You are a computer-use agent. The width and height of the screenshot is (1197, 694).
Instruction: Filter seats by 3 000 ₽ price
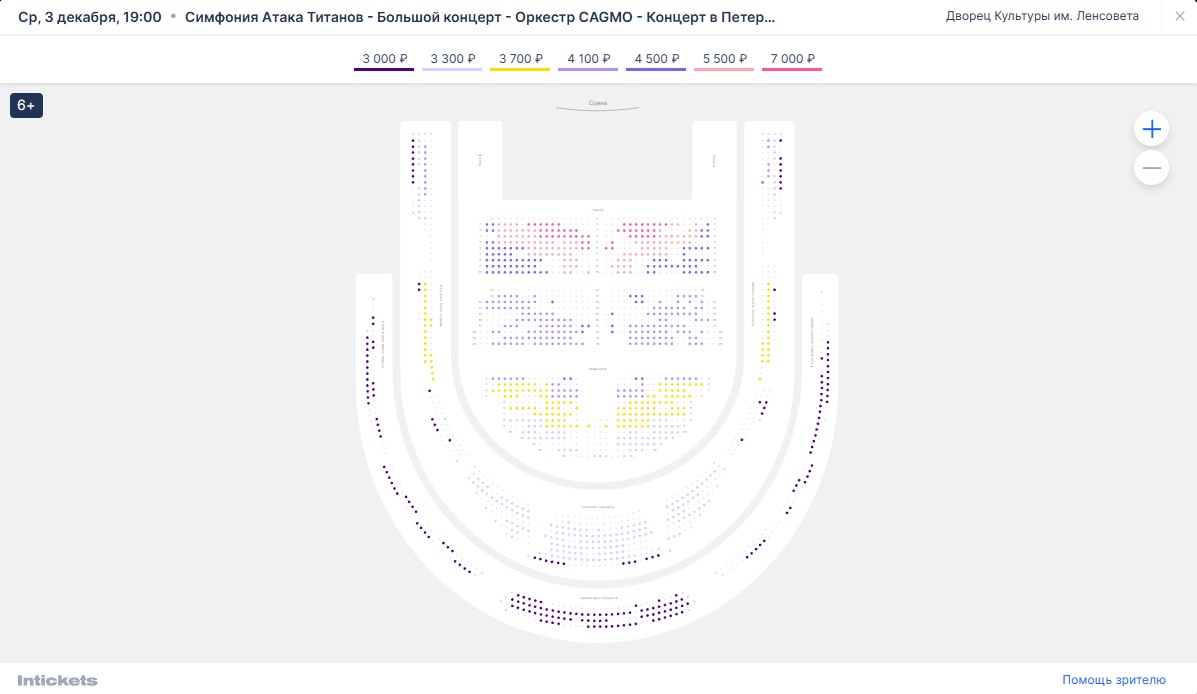coord(384,60)
